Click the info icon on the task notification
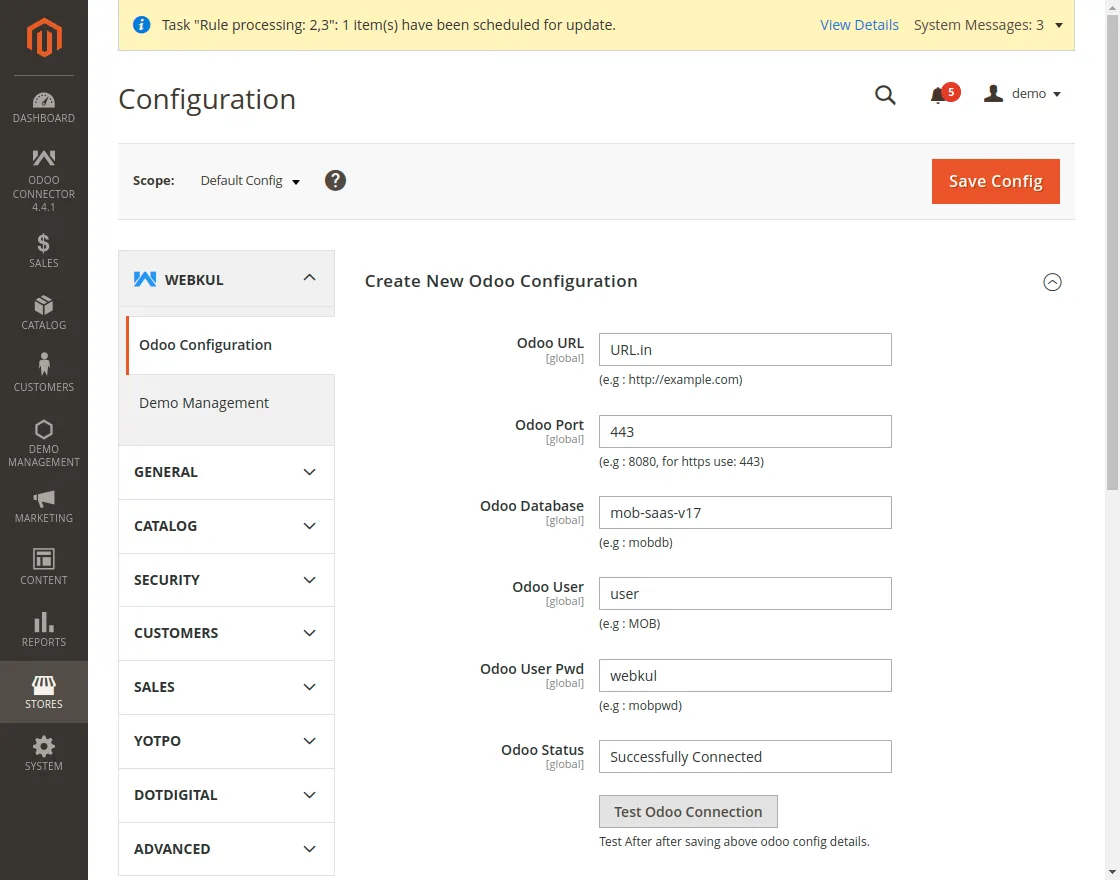This screenshot has height=880, width=1120. 140,24
